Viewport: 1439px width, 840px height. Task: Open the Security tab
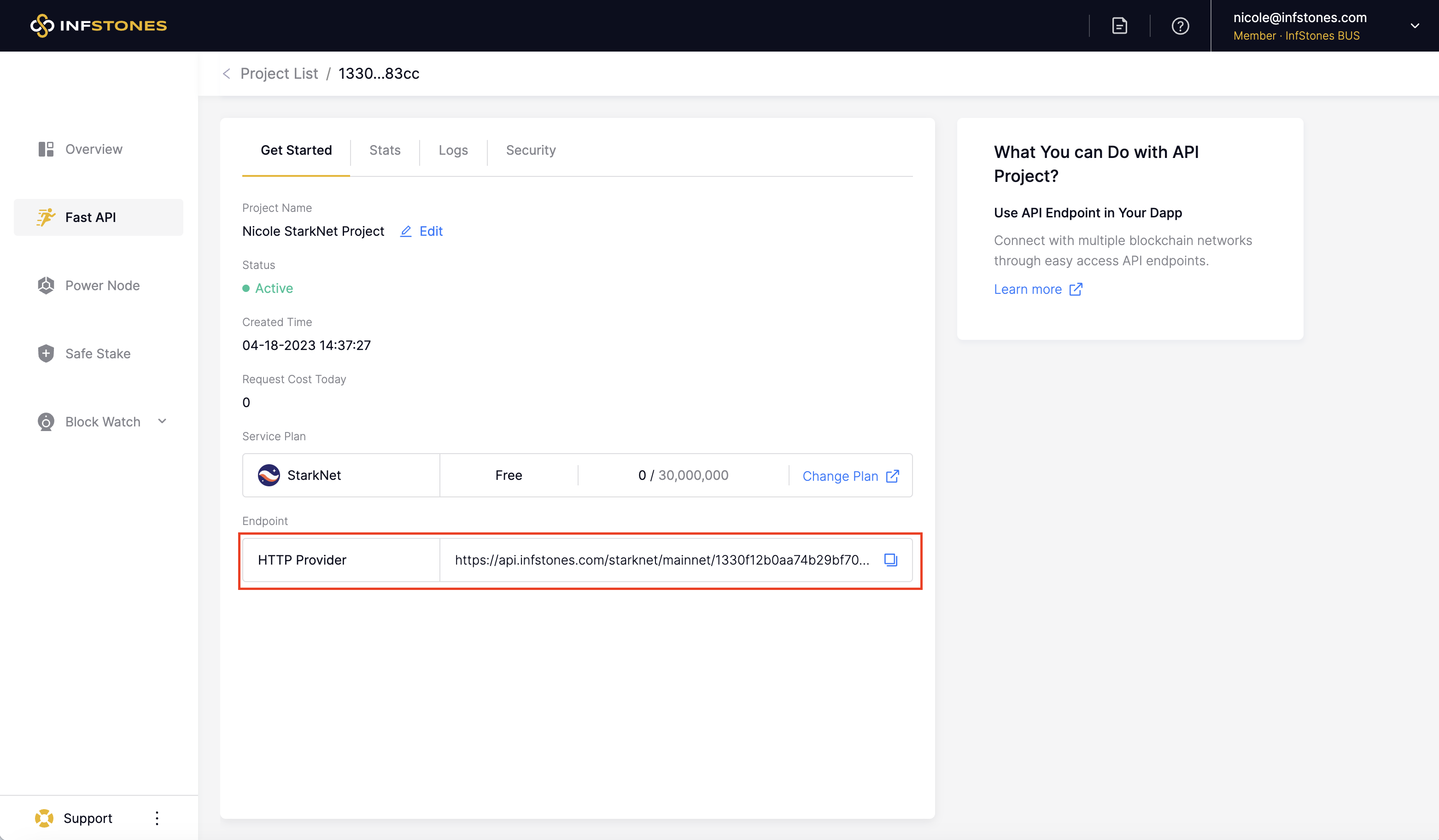(x=531, y=150)
